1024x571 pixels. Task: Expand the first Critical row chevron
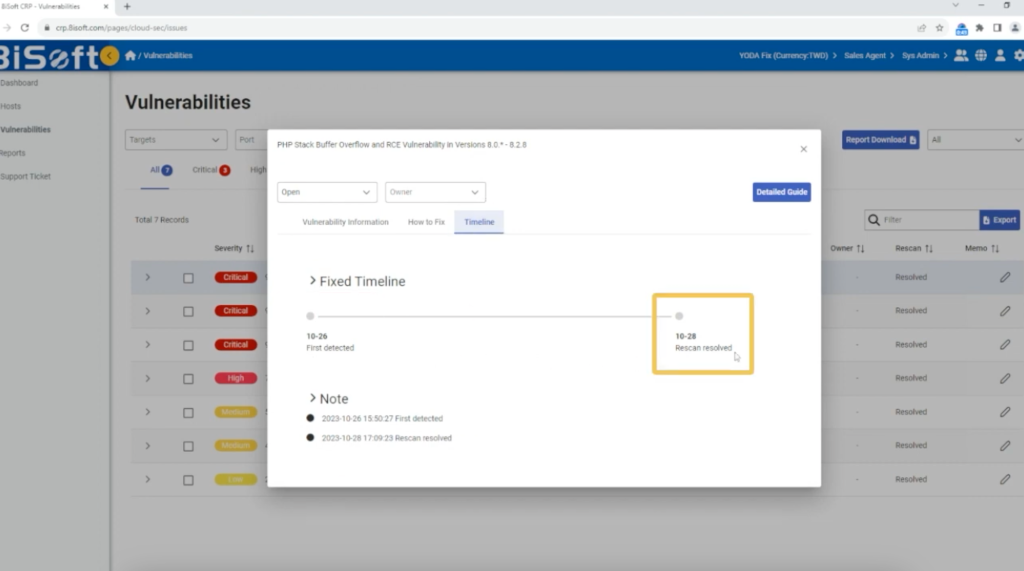click(x=148, y=277)
